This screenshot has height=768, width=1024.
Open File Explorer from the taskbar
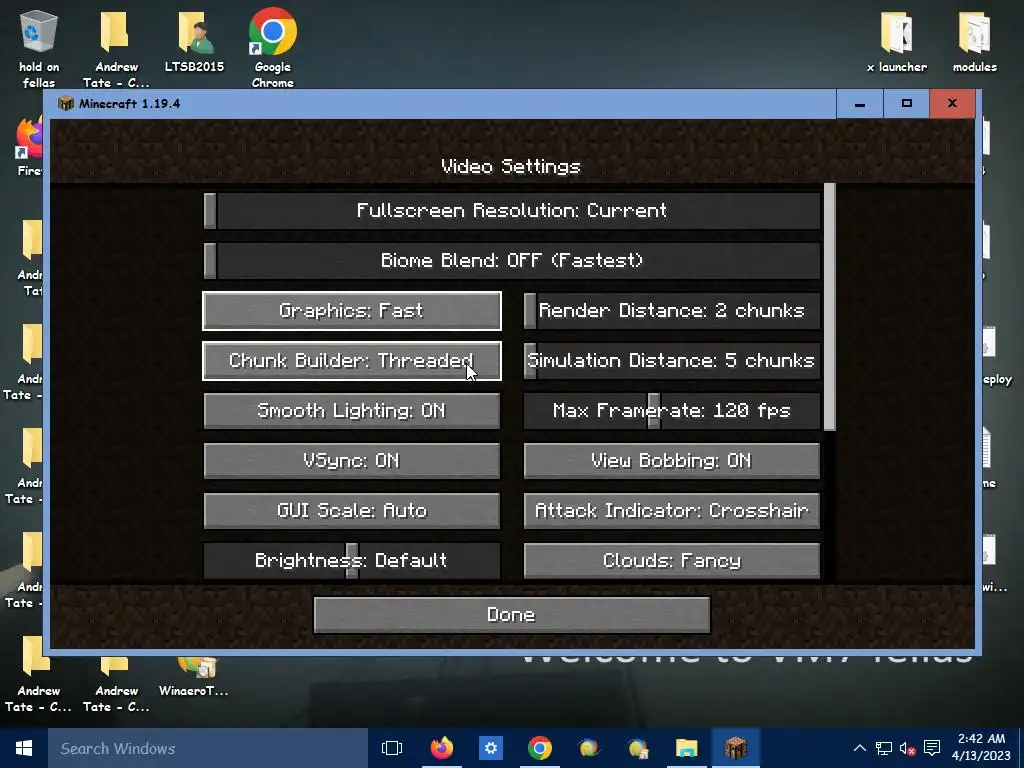coord(686,748)
